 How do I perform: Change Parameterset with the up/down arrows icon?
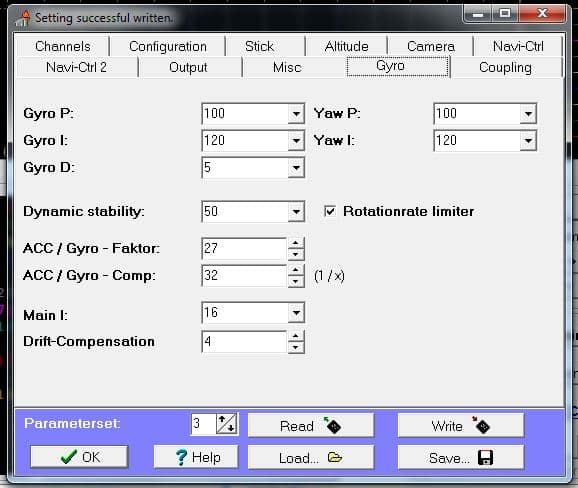click(227, 424)
